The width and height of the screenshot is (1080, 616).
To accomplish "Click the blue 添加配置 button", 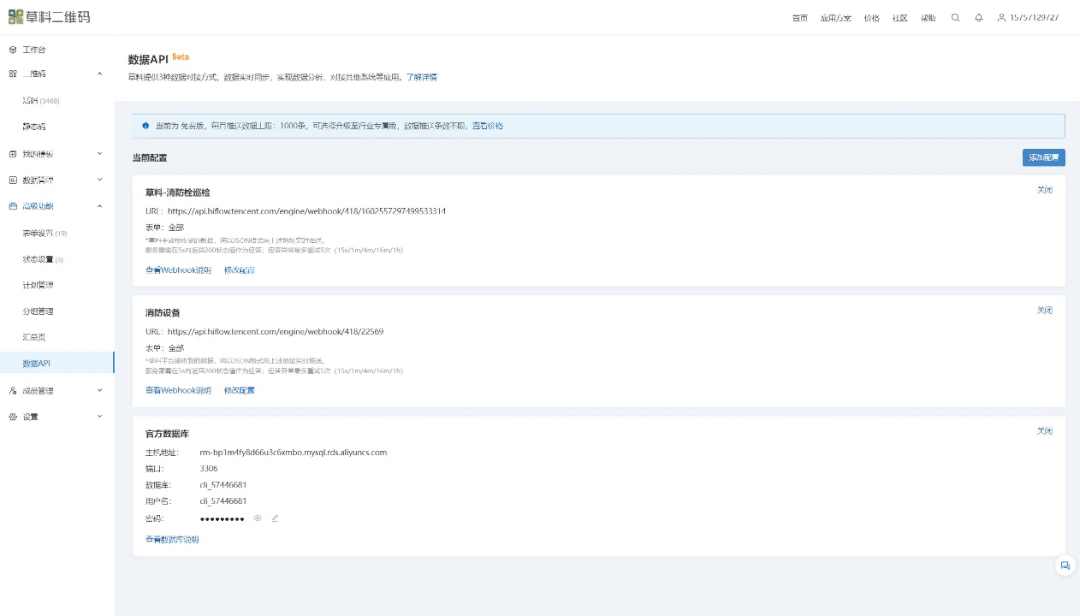I will 1043,157.
